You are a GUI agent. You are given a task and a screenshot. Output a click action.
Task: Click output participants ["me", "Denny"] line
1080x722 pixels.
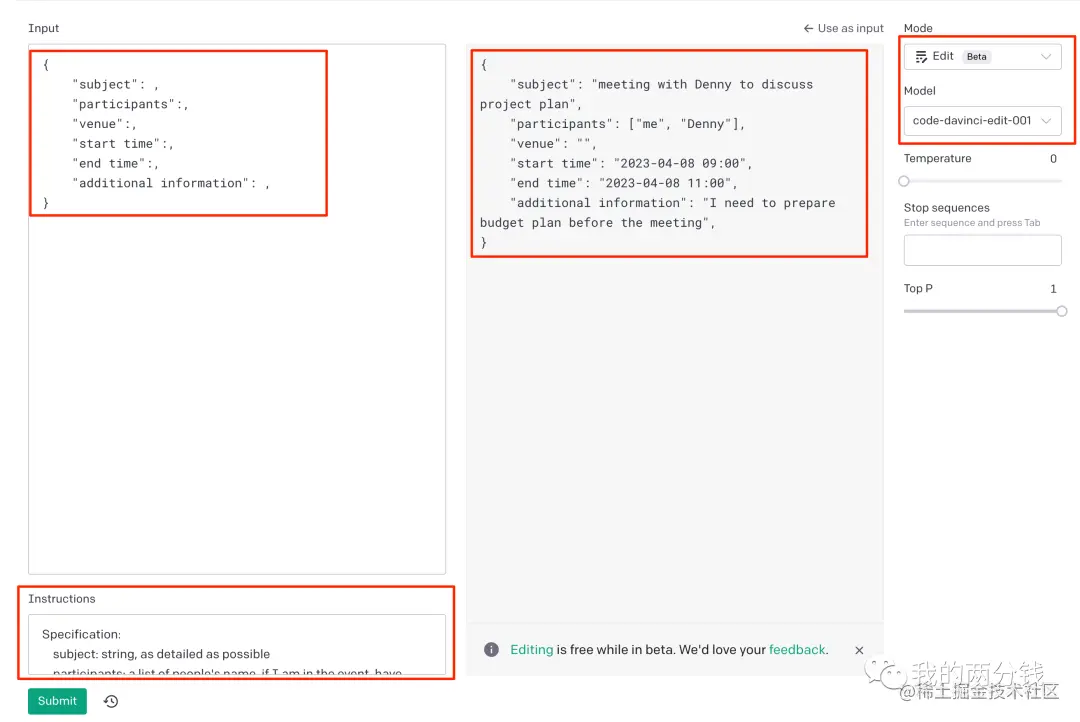[x=627, y=123]
